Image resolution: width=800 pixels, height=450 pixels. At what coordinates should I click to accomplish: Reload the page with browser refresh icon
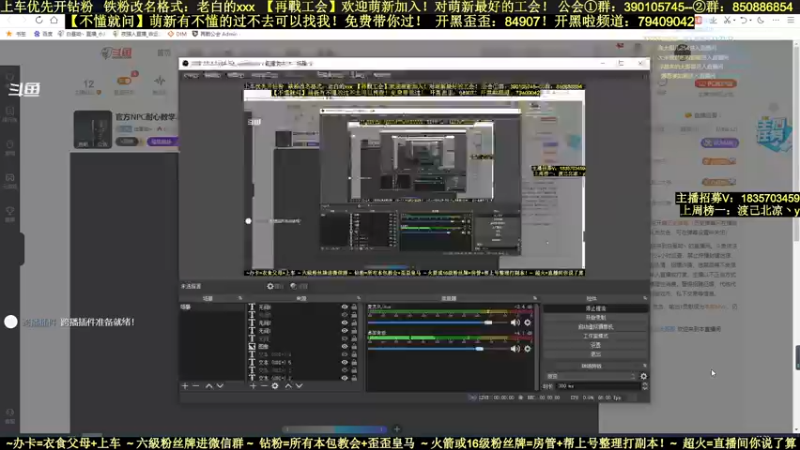39,20
